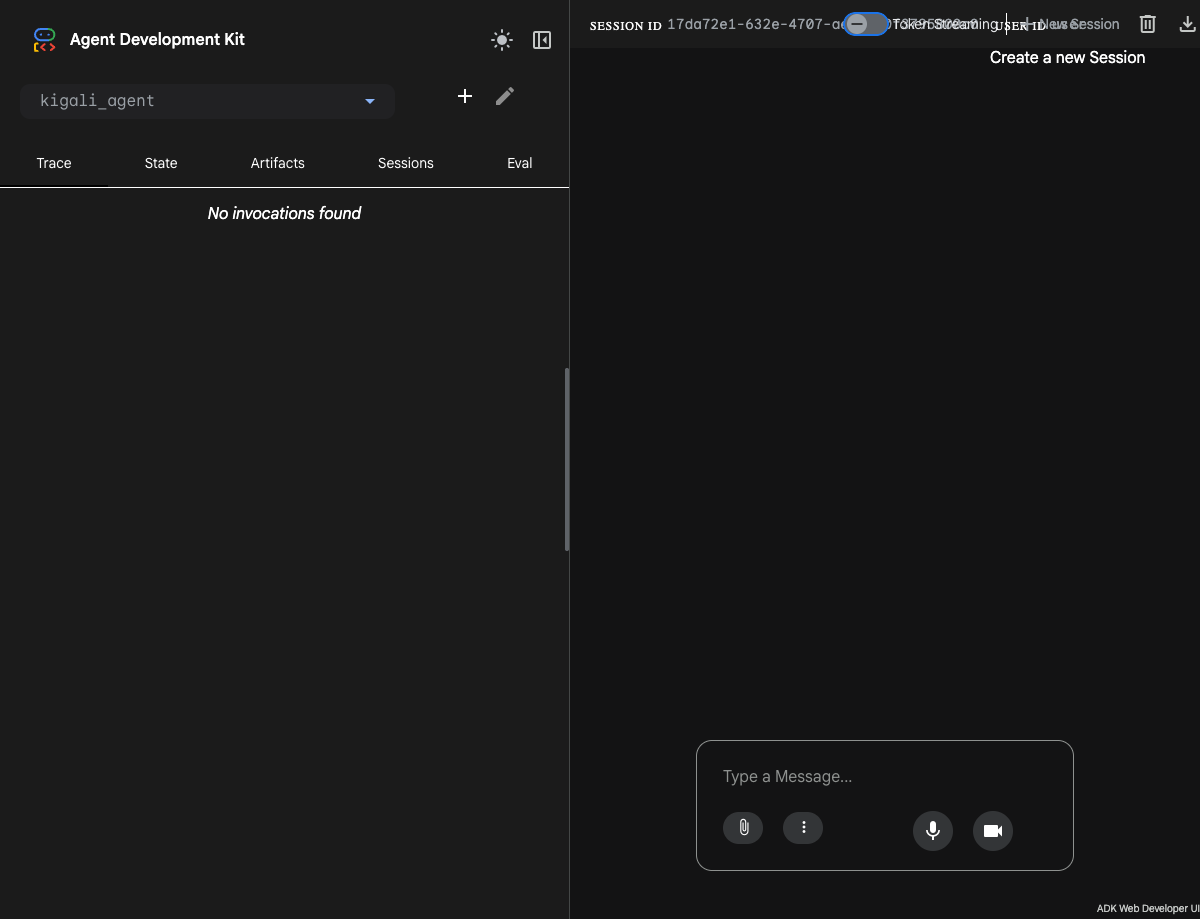Start voice input with the microphone icon
The width and height of the screenshot is (1200, 919).
(x=933, y=831)
